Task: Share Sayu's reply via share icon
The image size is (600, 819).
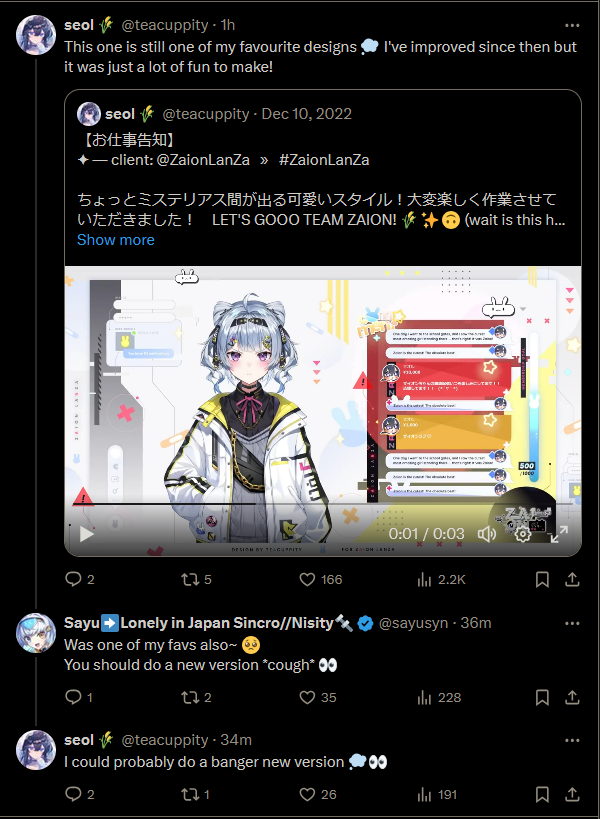Action: [x=572, y=697]
